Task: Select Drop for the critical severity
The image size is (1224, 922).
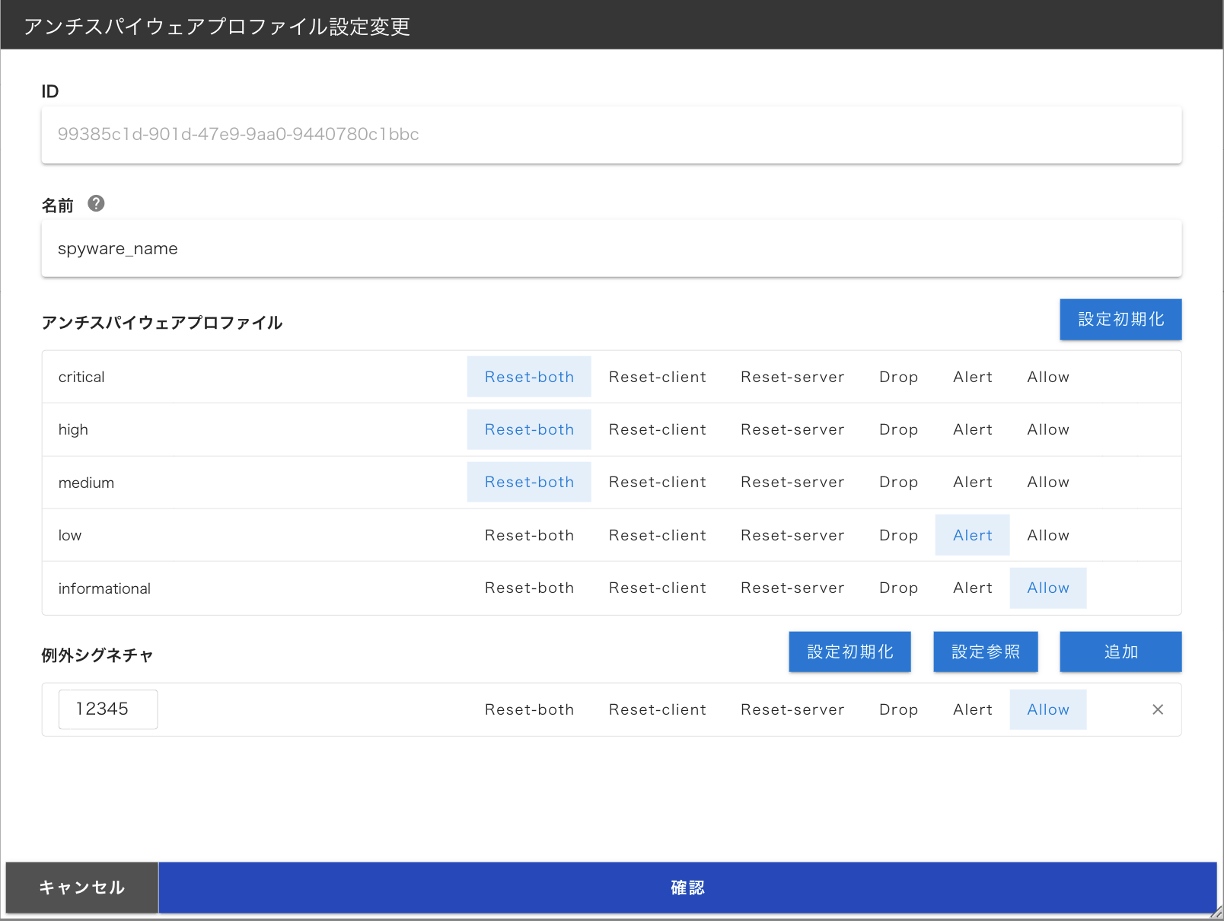Action: point(897,377)
